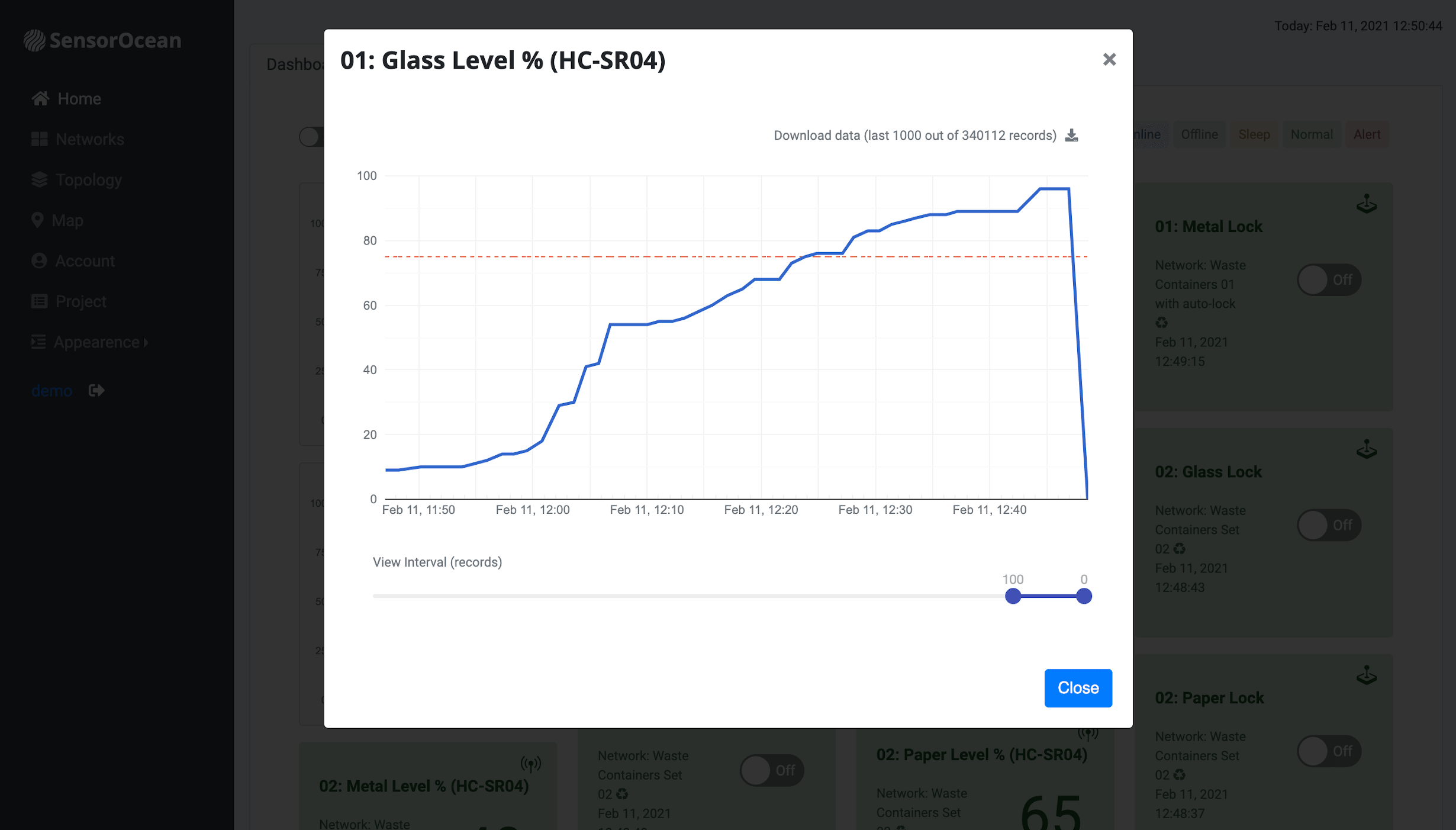Click the 02: Metal Level sensor signal icon
The width and height of the screenshot is (1456, 830).
(x=530, y=764)
